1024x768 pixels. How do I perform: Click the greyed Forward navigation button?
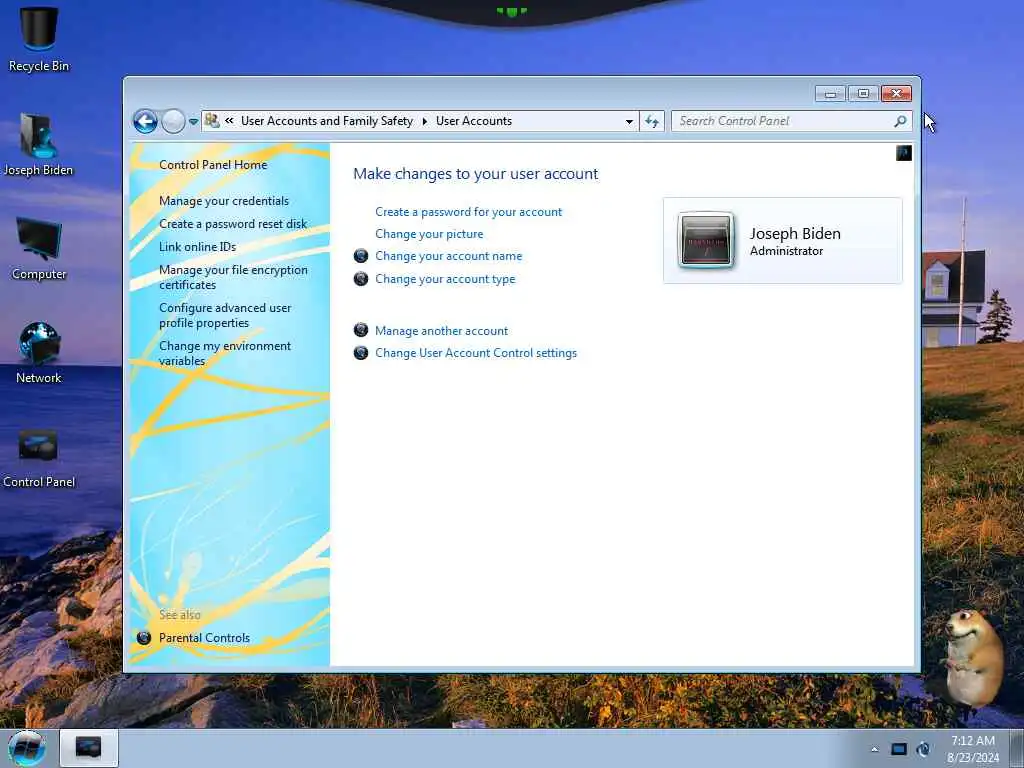[173, 121]
